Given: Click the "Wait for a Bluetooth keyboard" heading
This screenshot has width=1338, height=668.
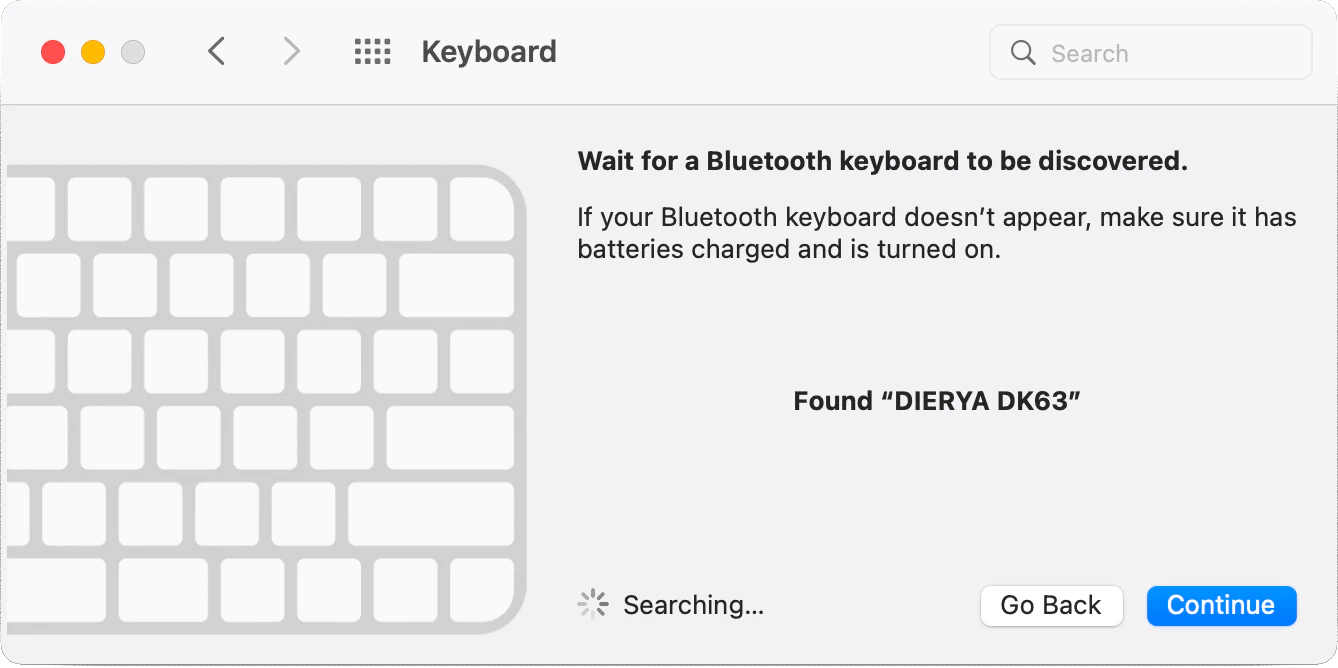Looking at the screenshot, I should [882, 161].
